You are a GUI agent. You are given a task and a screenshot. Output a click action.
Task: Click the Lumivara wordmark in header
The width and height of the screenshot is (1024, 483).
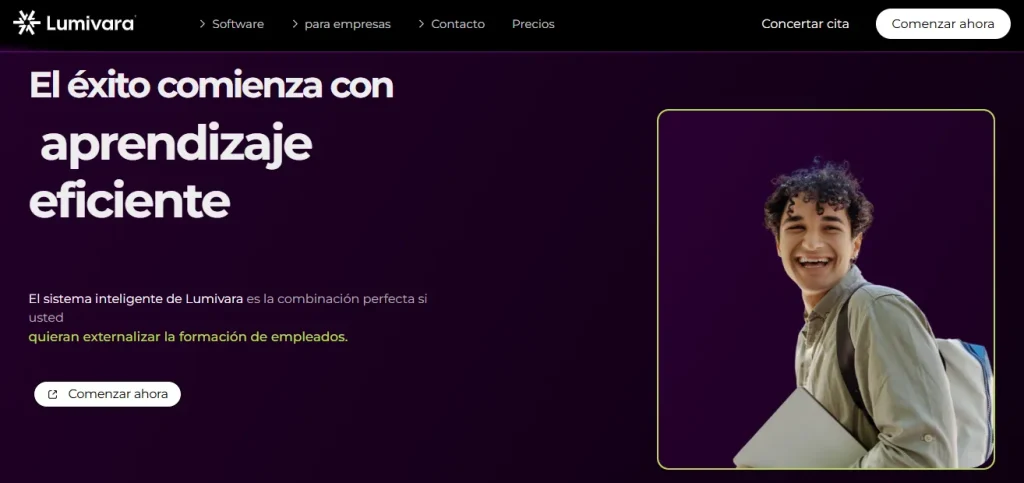tap(91, 24)
